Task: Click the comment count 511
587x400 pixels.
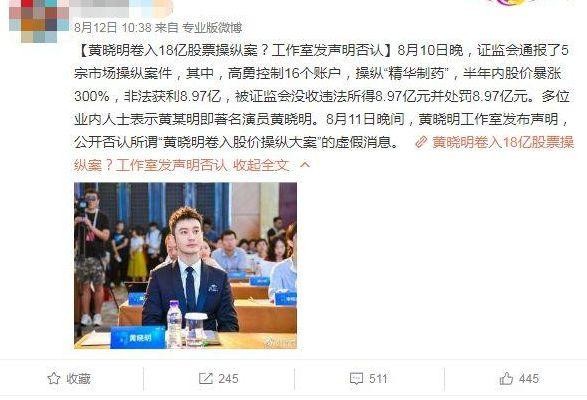Action: click(x=378, y=379)
